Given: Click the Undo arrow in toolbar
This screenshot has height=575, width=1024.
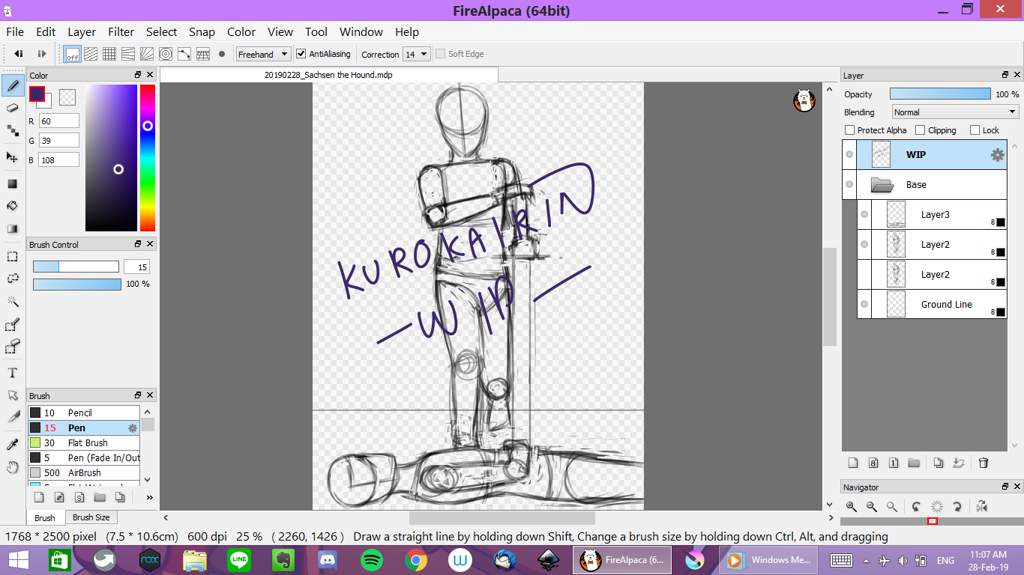Looking at the screenshot, I should click(x=19, y=54).
